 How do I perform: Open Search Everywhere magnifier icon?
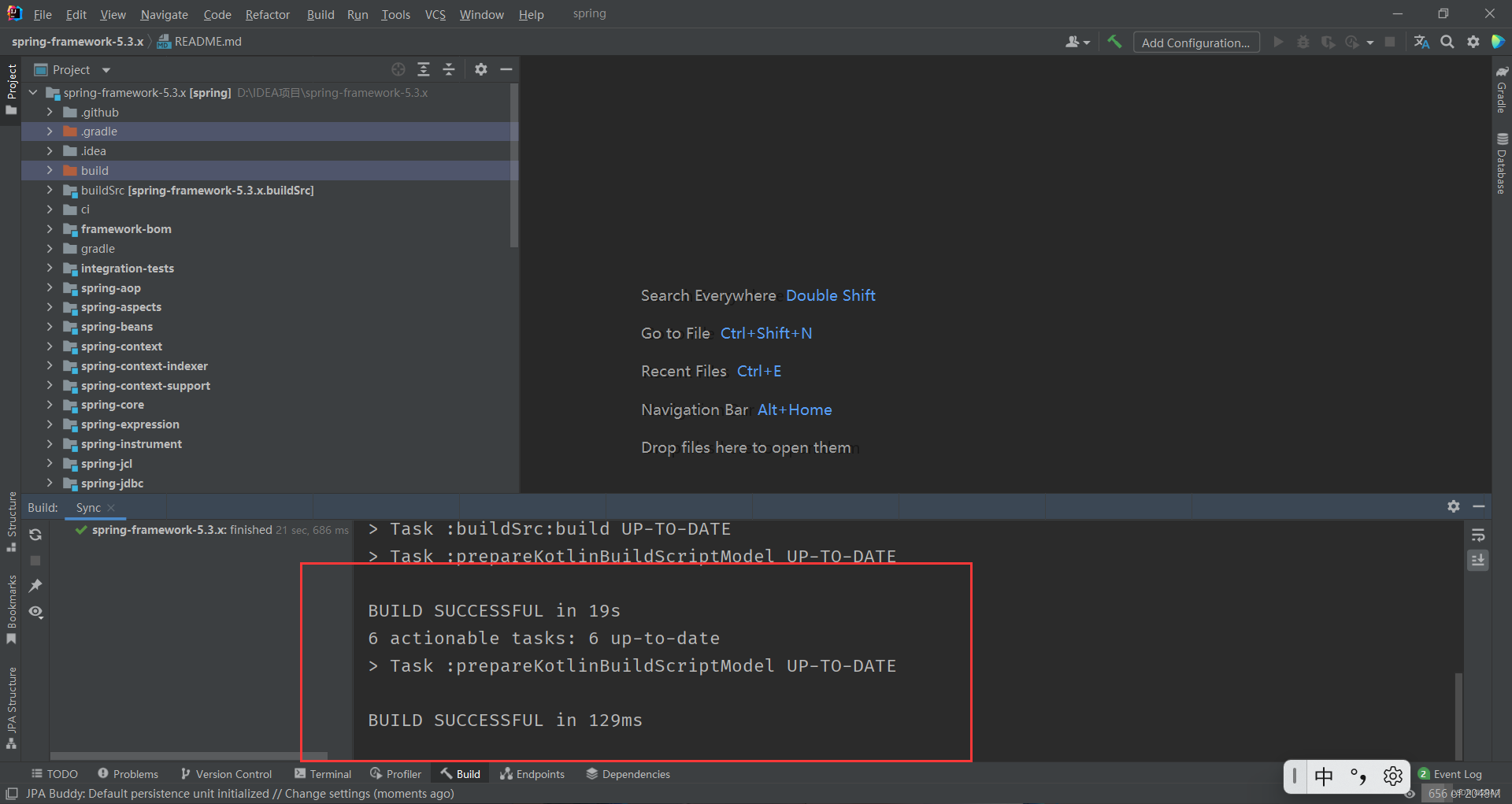click(x=1447, y=42)
